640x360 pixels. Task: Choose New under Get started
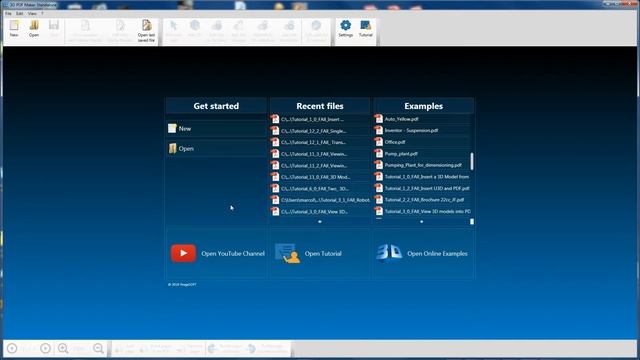coord(216,129)
